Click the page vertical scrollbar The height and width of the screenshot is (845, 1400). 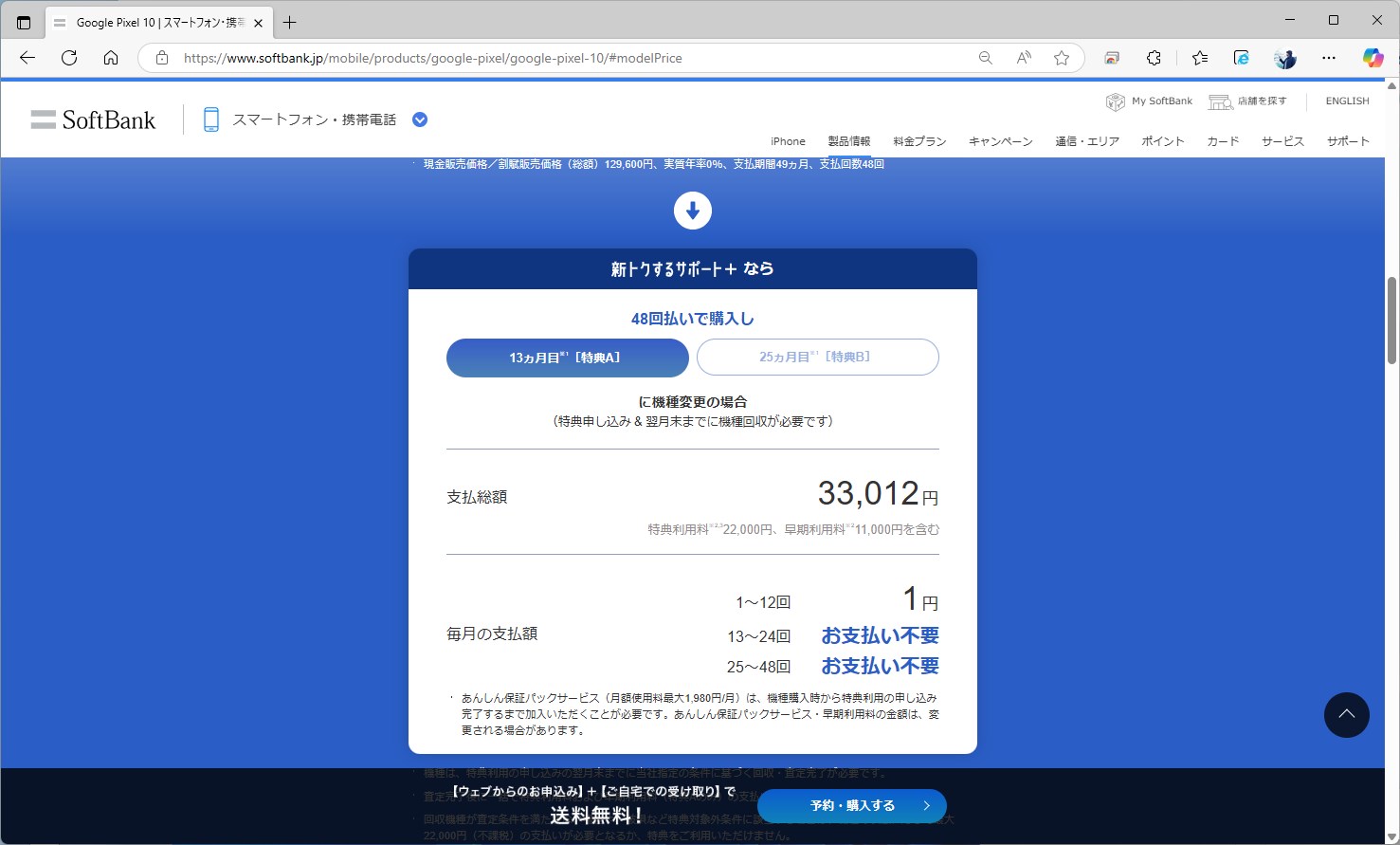pos(1391,321)
